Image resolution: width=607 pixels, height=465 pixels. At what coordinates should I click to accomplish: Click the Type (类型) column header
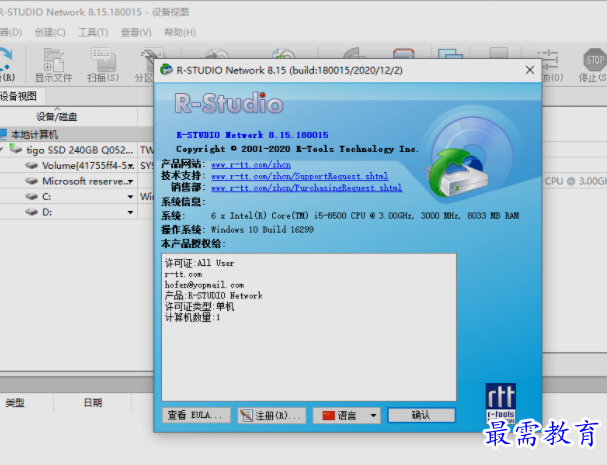click(x=15, y=403)
